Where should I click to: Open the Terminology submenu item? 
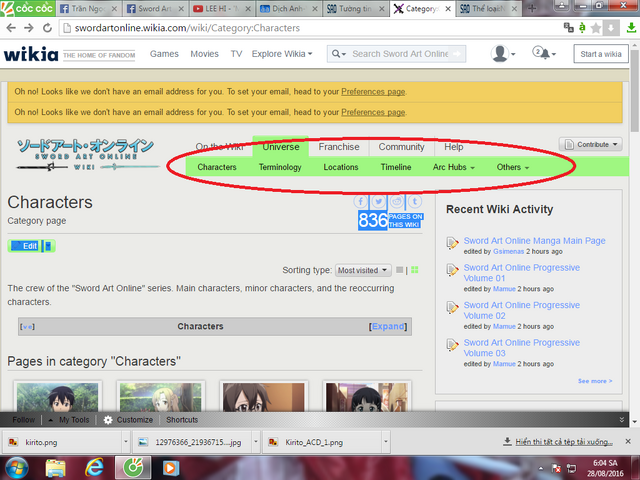(280, 167)
